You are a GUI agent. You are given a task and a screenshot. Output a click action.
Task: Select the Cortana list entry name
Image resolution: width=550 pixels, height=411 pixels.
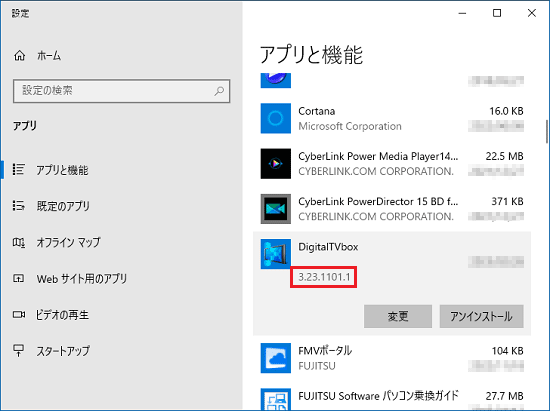point(317,111)
